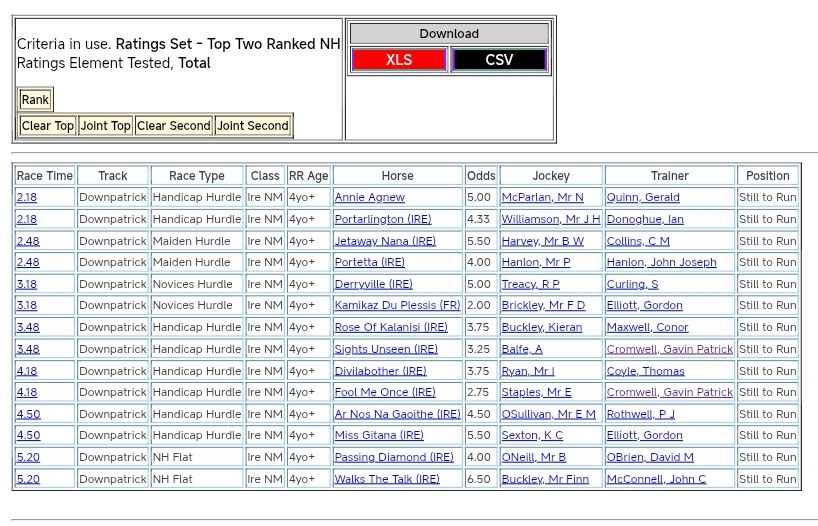The height and width of the screenshot is (526, 818).
Task: View jockey Staples, Mr E
Action: [536, 393]
